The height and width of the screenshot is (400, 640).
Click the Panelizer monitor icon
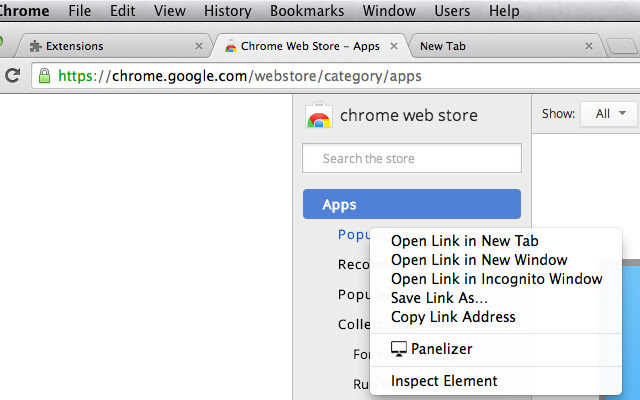coord(399,349)
